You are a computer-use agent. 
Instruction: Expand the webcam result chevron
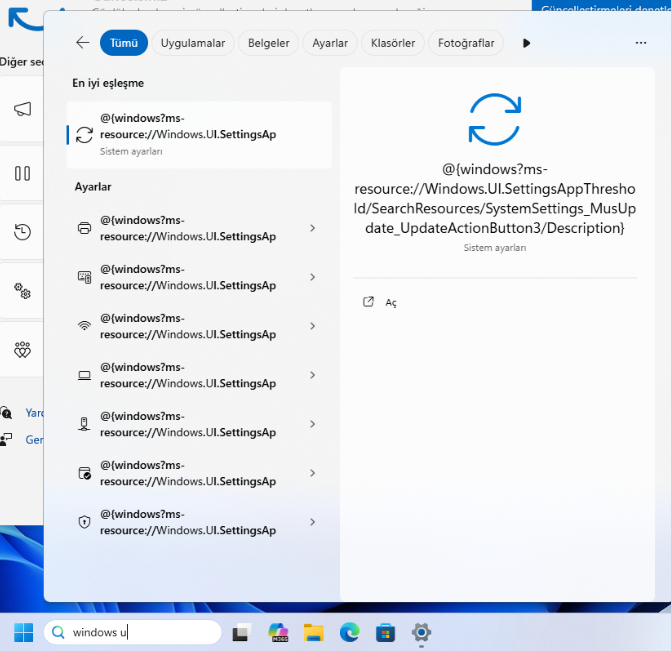(x=312, y=424)
